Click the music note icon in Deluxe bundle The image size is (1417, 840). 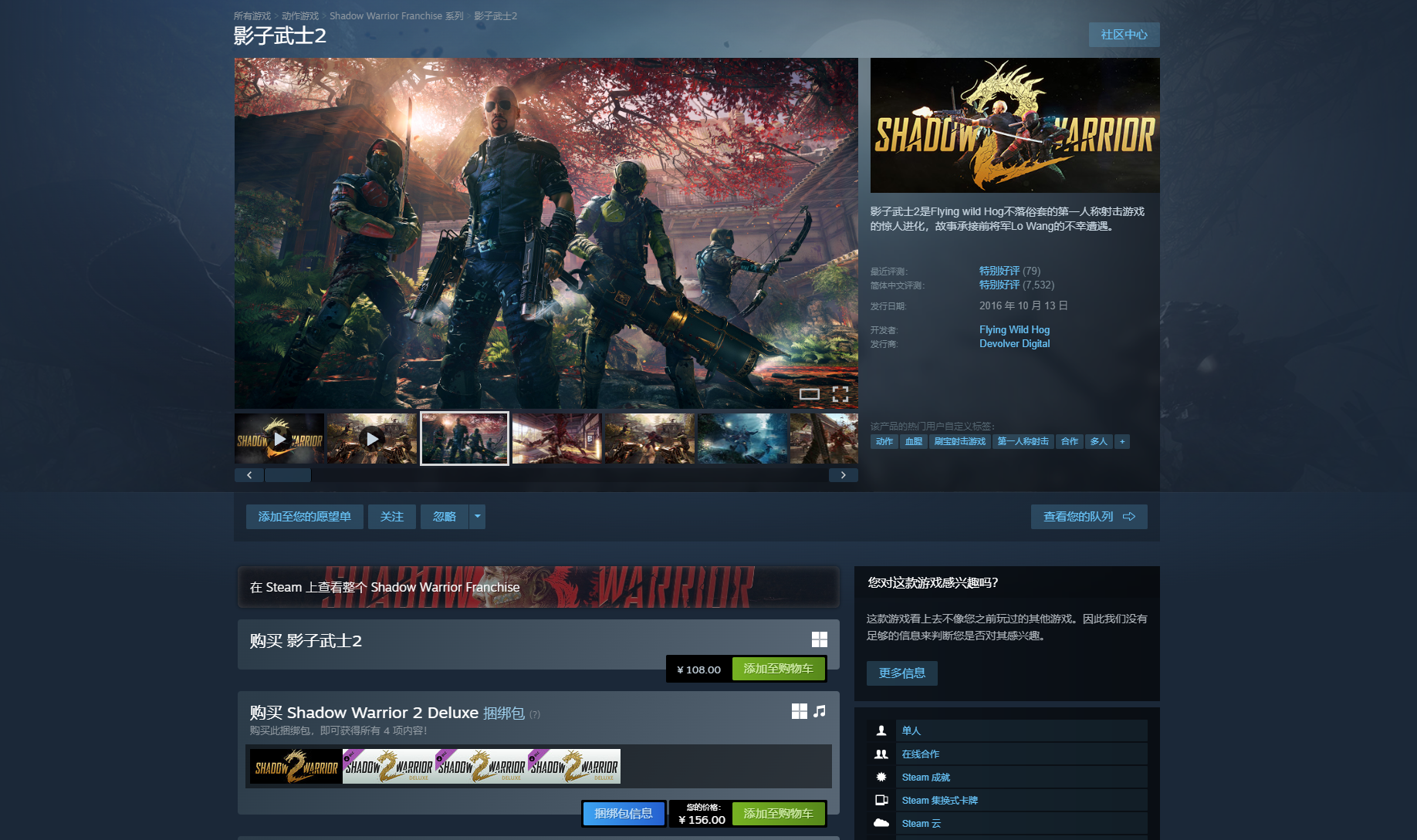coord(820,711)
